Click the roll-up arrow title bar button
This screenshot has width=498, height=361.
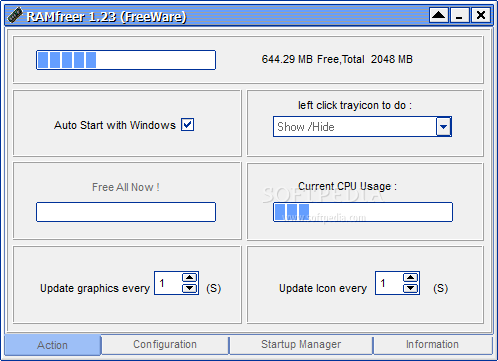coord(439,15)
